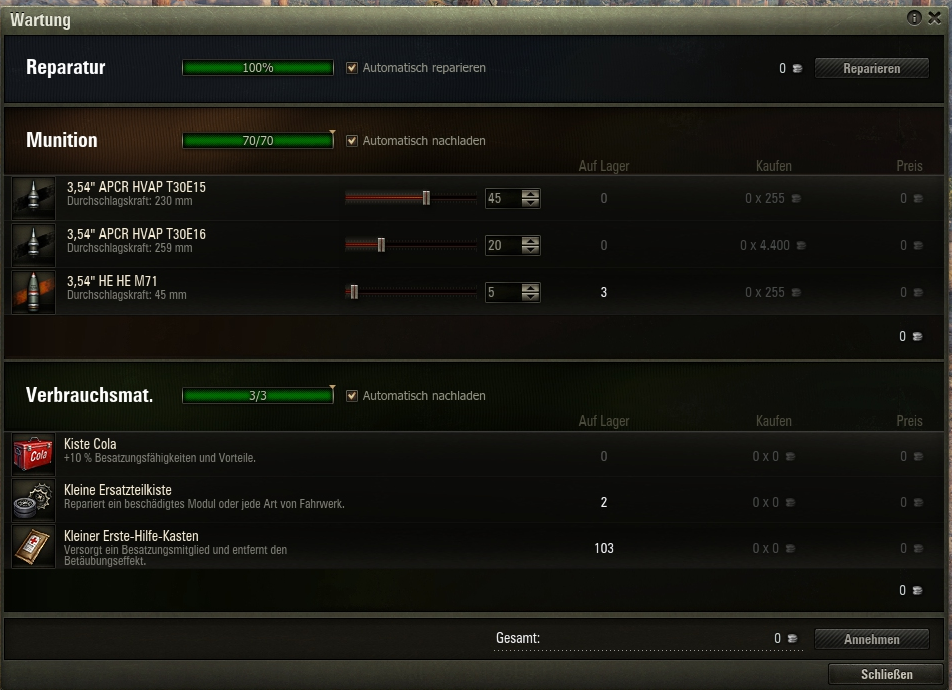The width and height of the screenshot is (952, 690).
Task: Click the APCR HVAP T30E15 shell icon
Action: coord(33,198)
